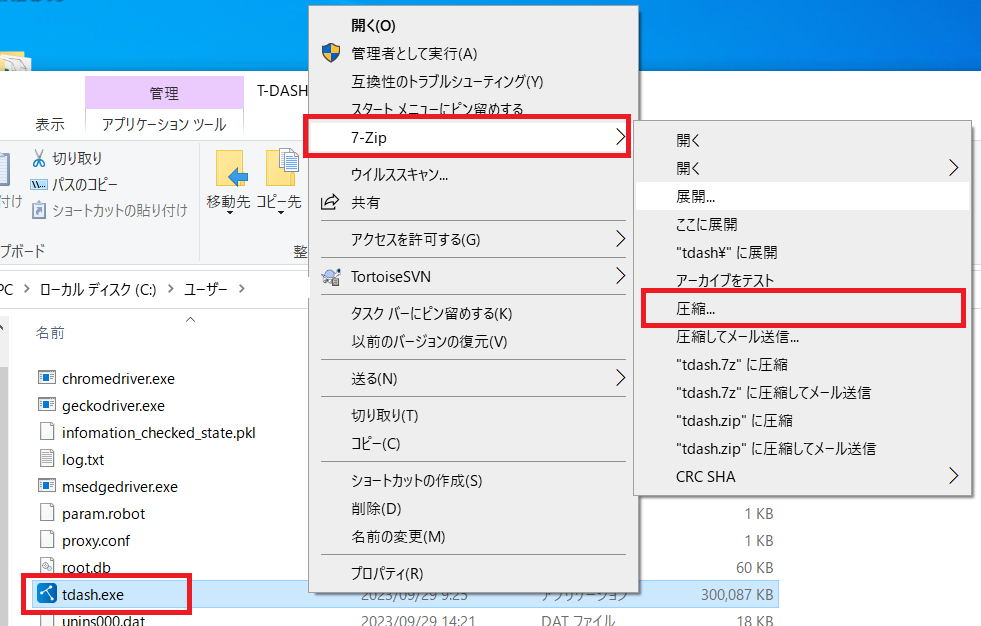Screen dimensions: 981x626
Task: Choose "tdash.zip" に圧縮 menu entry
Action: (734, 420)
